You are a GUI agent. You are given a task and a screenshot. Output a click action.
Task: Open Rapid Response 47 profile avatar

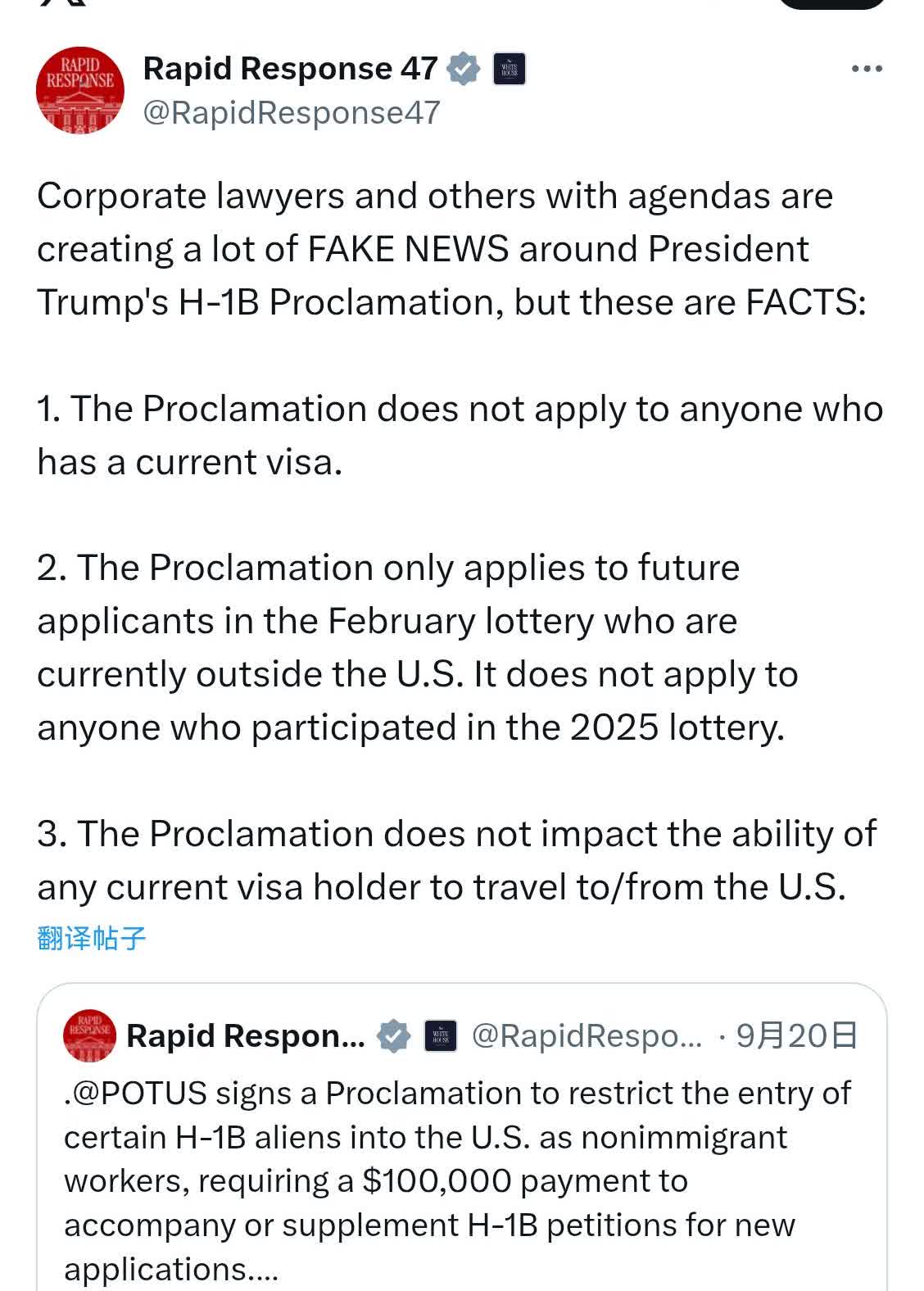coord(80,90)
